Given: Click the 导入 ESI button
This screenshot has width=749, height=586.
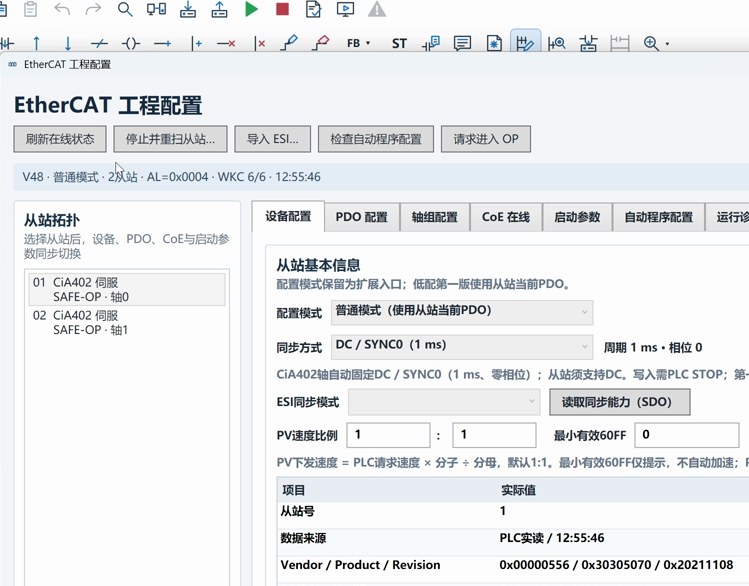Looking at the screenshot, I should click(x=272, y=139).
